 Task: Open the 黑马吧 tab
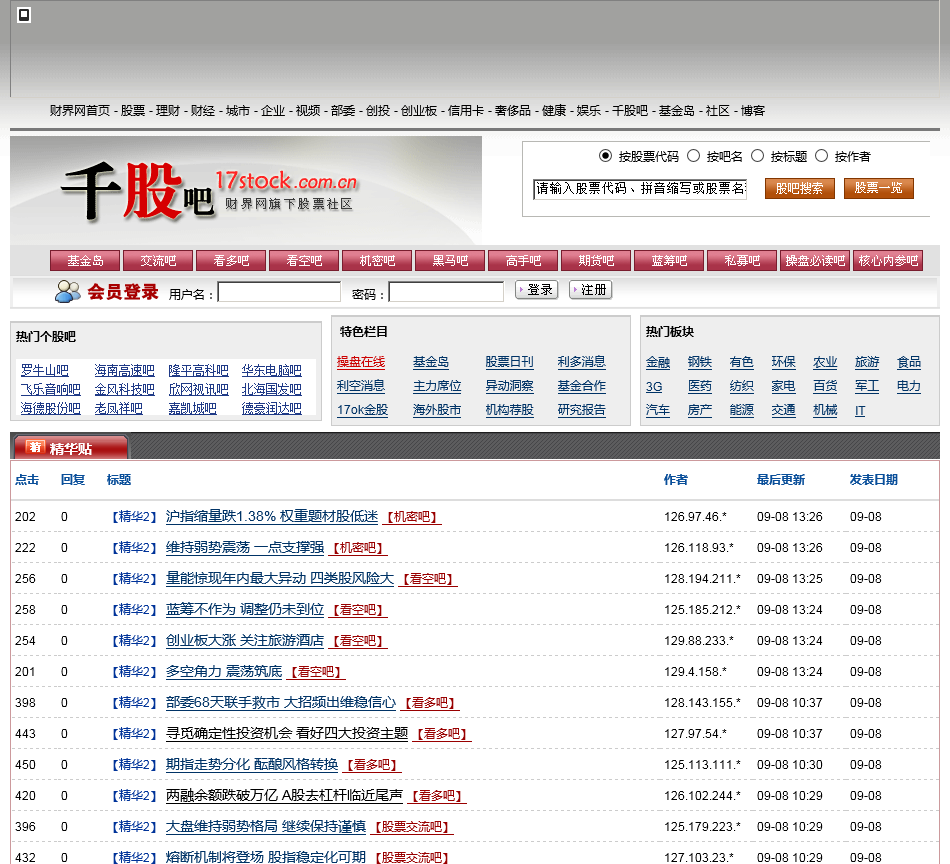coord(450,261)
